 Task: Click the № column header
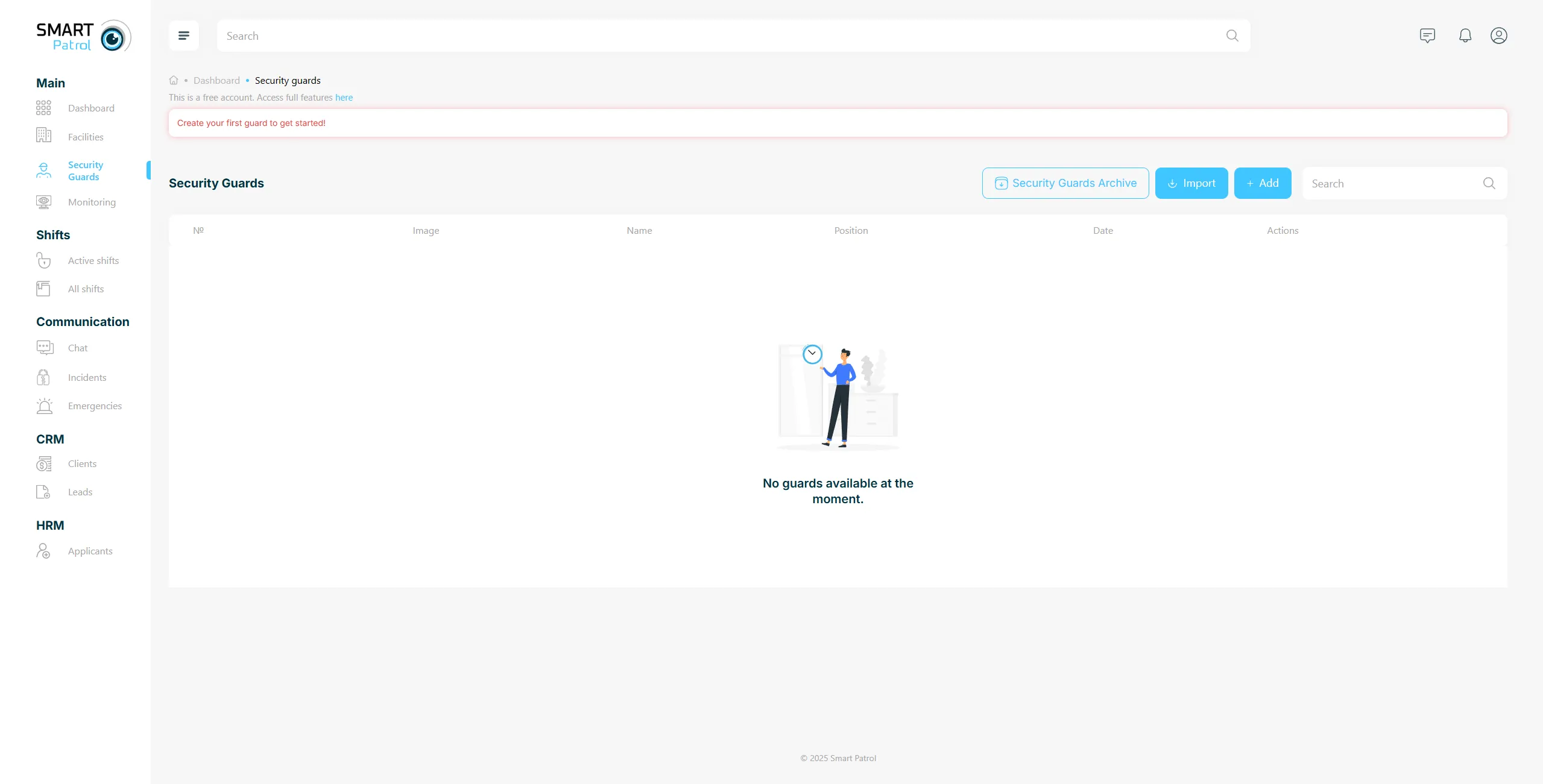pyautogui.click(x=198, y=230)
